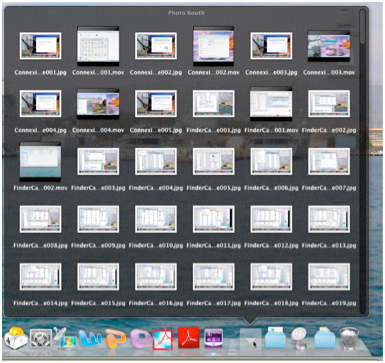Click the @ spring Sites icon
Screen dimensions: 385x363
pyautogui.click(x=299, y=338)
